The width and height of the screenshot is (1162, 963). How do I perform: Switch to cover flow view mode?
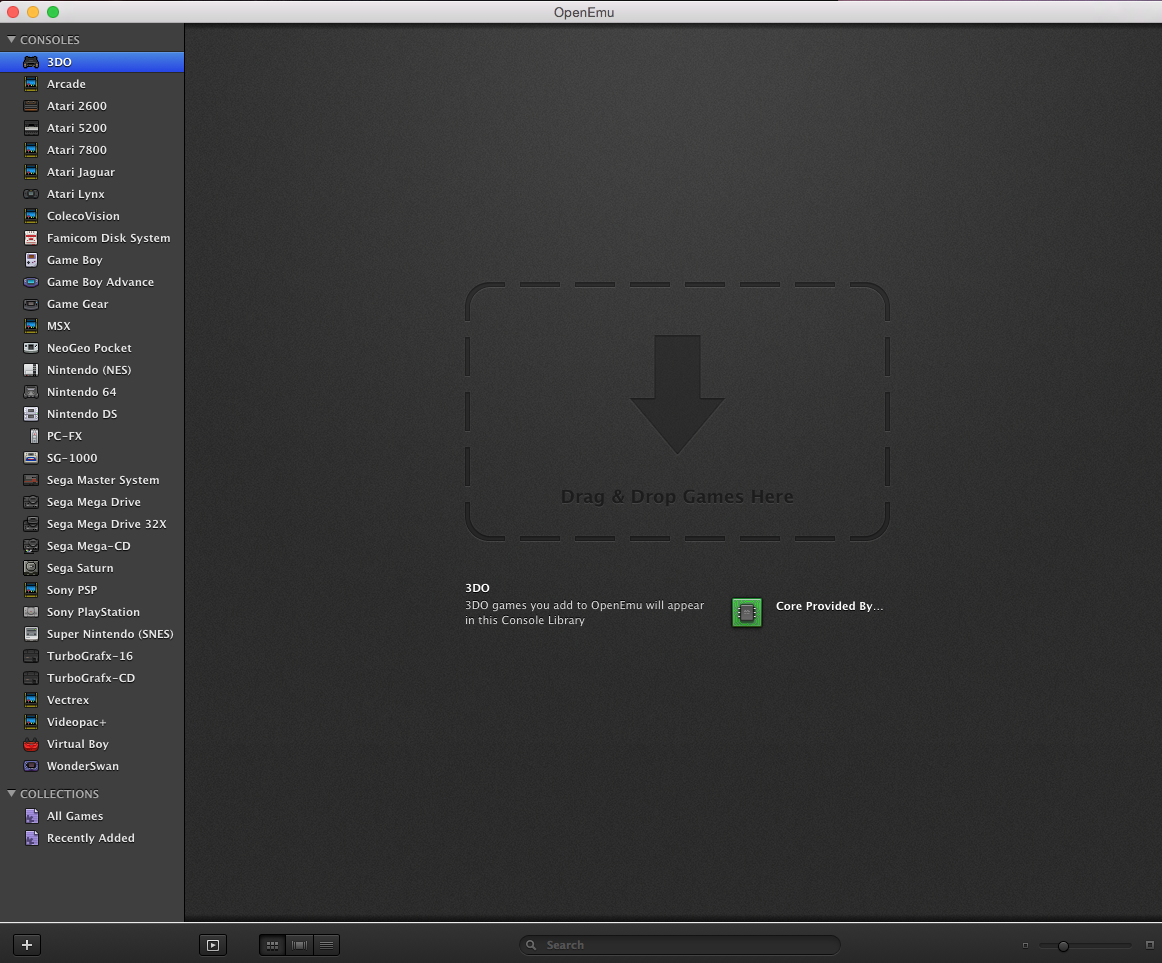pyautogui.click(x=299, y=944)
